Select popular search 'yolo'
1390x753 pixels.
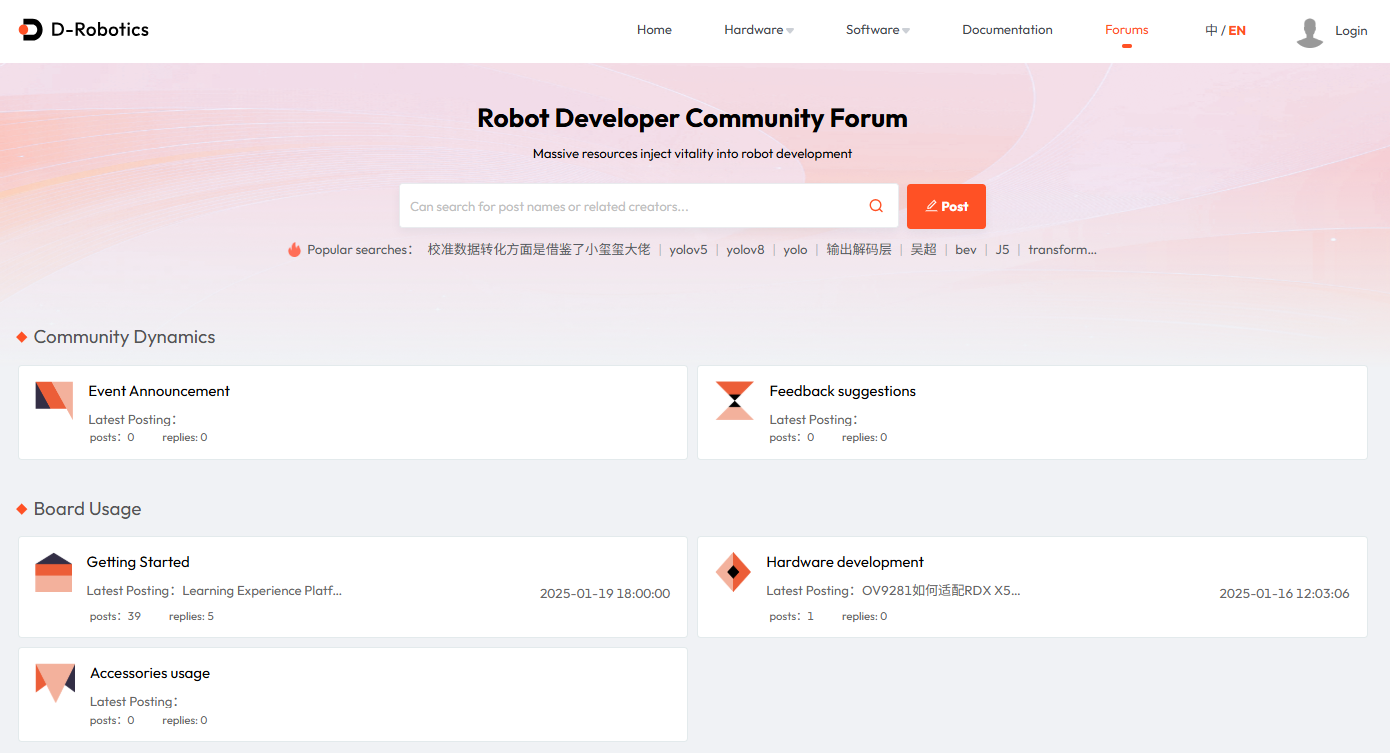tap(795, 250)
